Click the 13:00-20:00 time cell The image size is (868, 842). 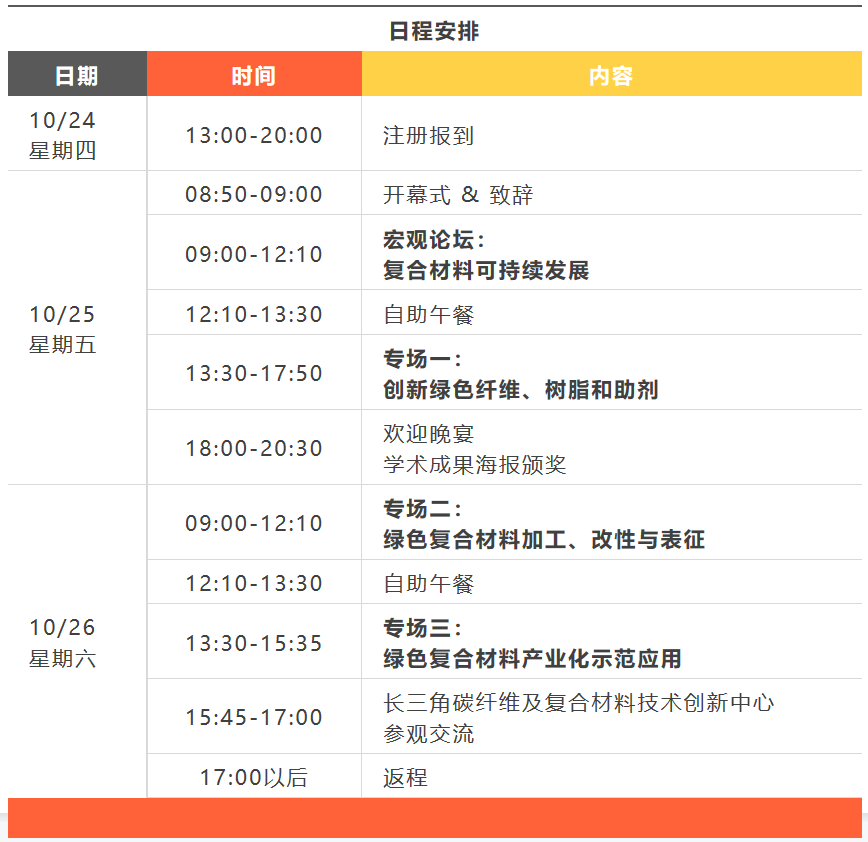pyautogui.click(x=254, y=135)
